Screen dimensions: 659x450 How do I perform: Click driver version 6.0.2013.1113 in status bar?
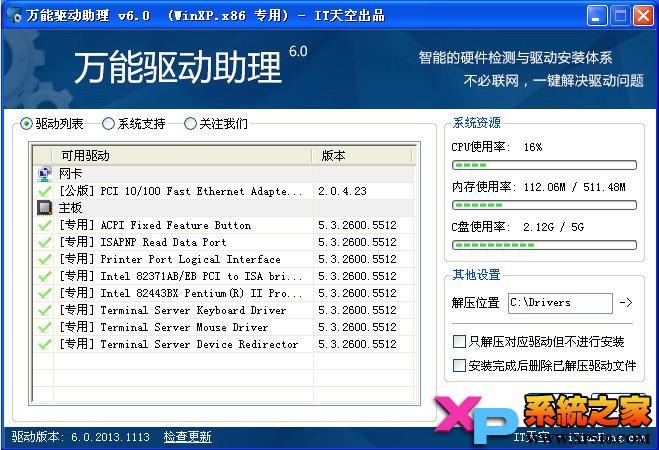[110, 437]
